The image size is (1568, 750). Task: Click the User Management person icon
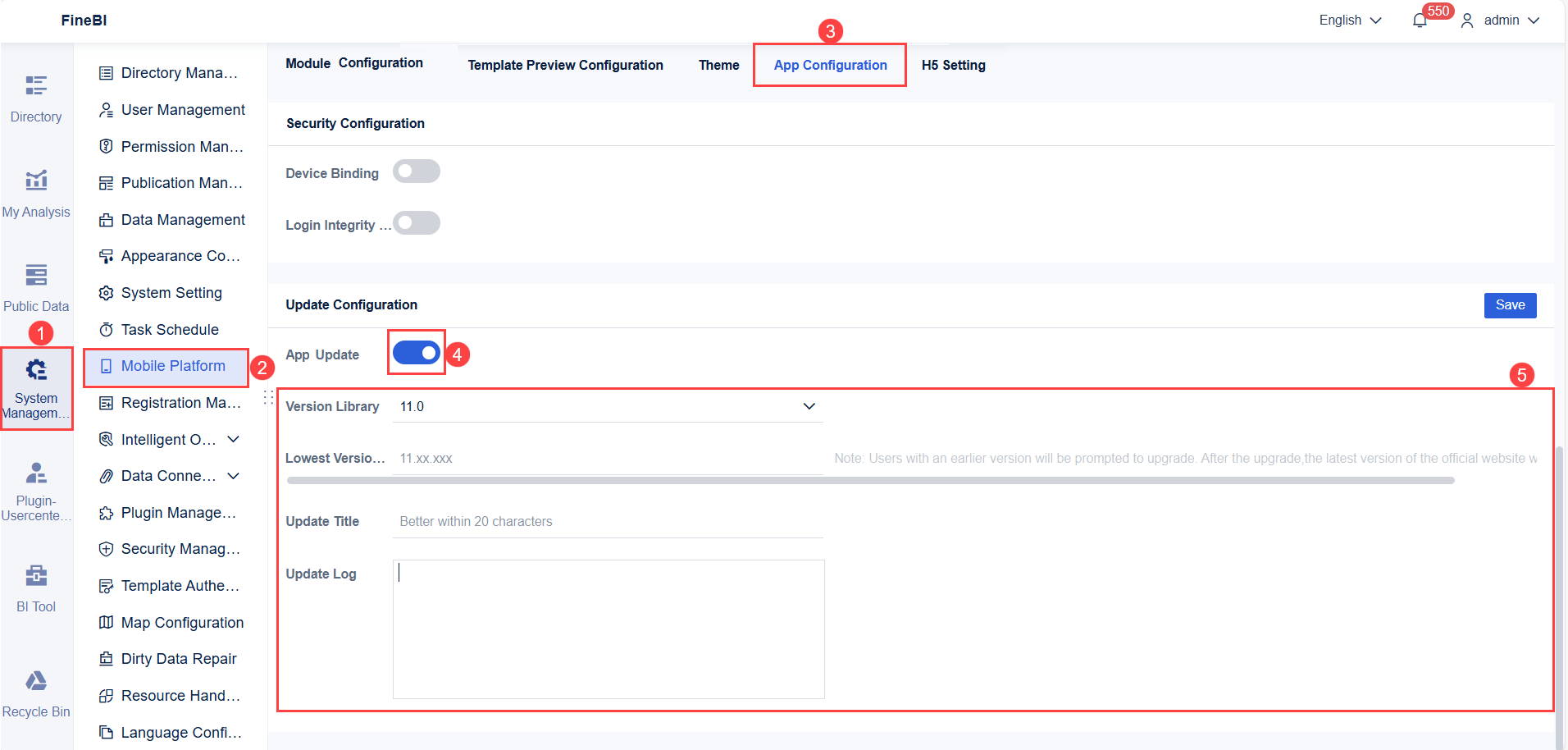click(x=106, y=110)
